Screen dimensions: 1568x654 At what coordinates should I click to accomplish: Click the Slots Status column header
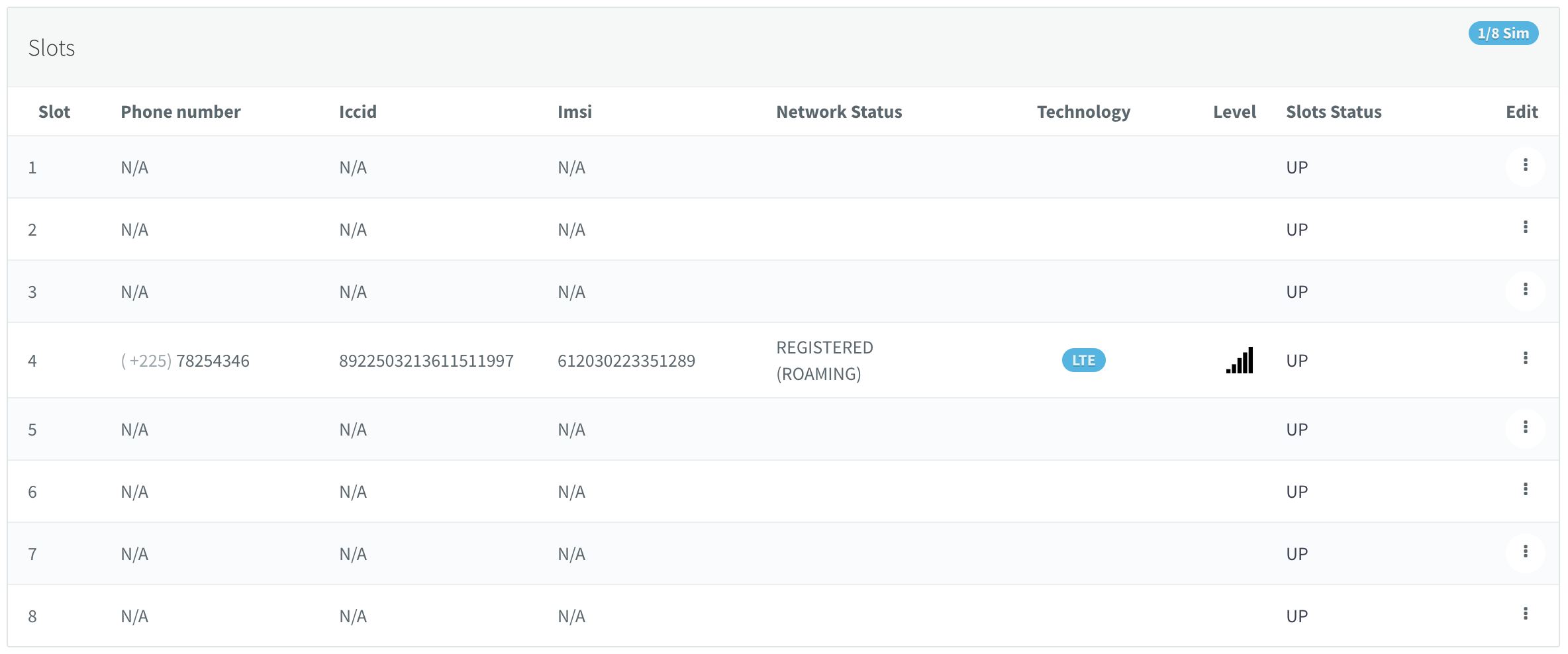1334,112
